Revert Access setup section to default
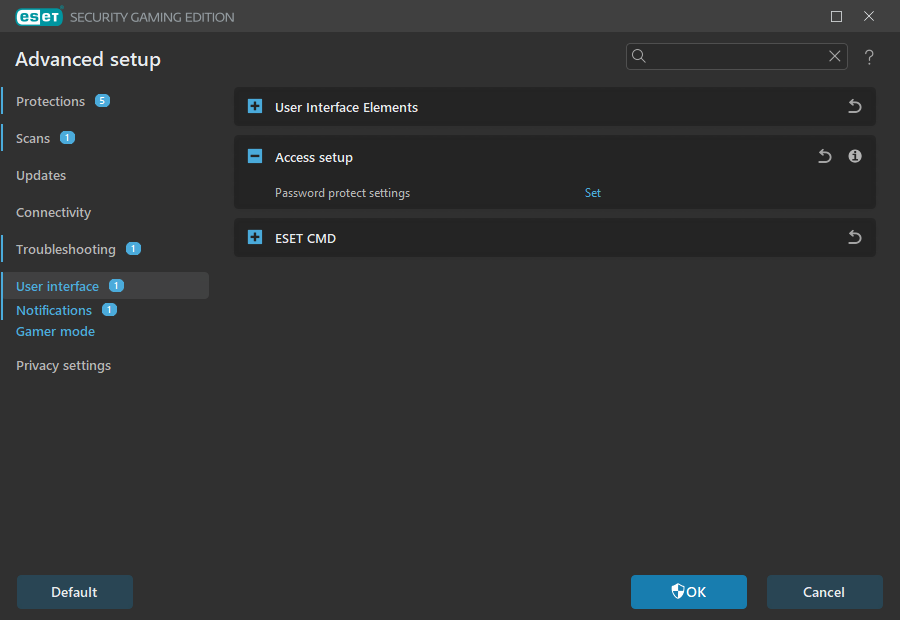Screen dimensions: 900x620 825,156
